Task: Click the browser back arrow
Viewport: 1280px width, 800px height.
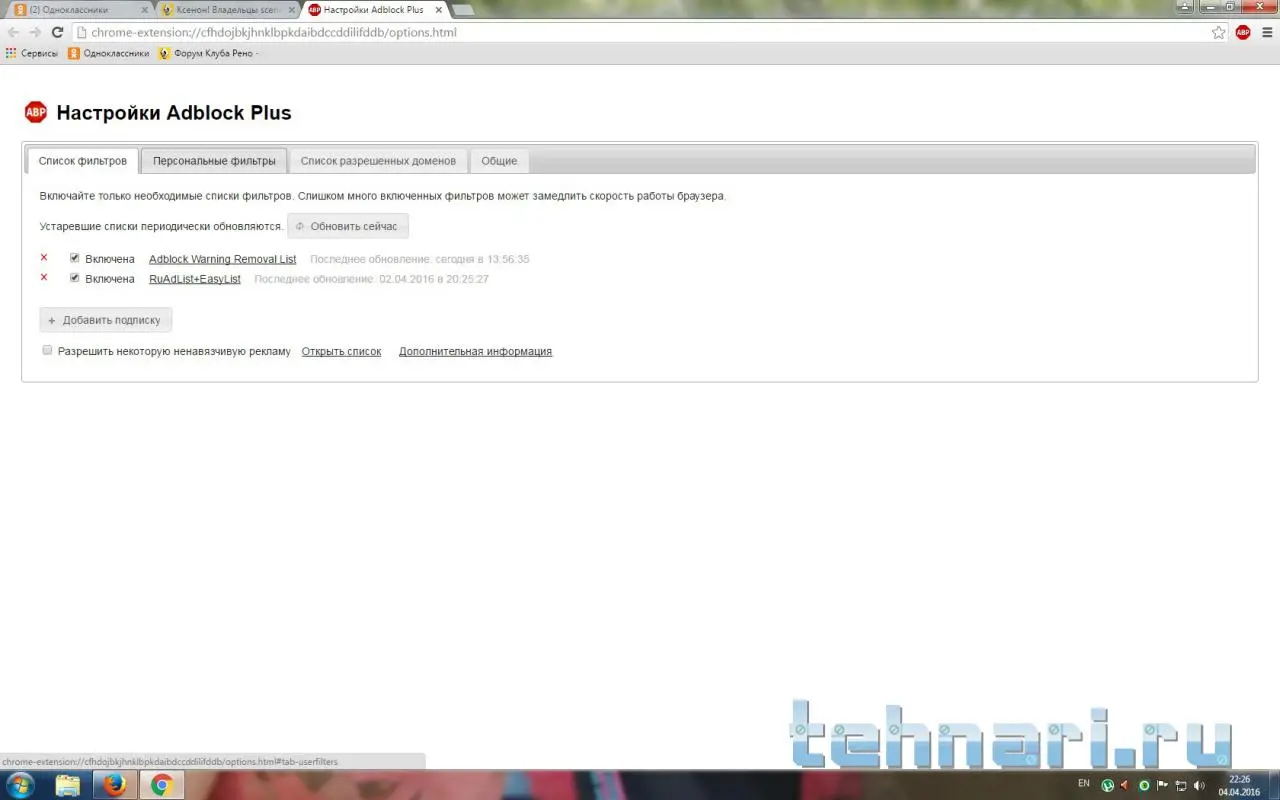Action: (13, 32)
